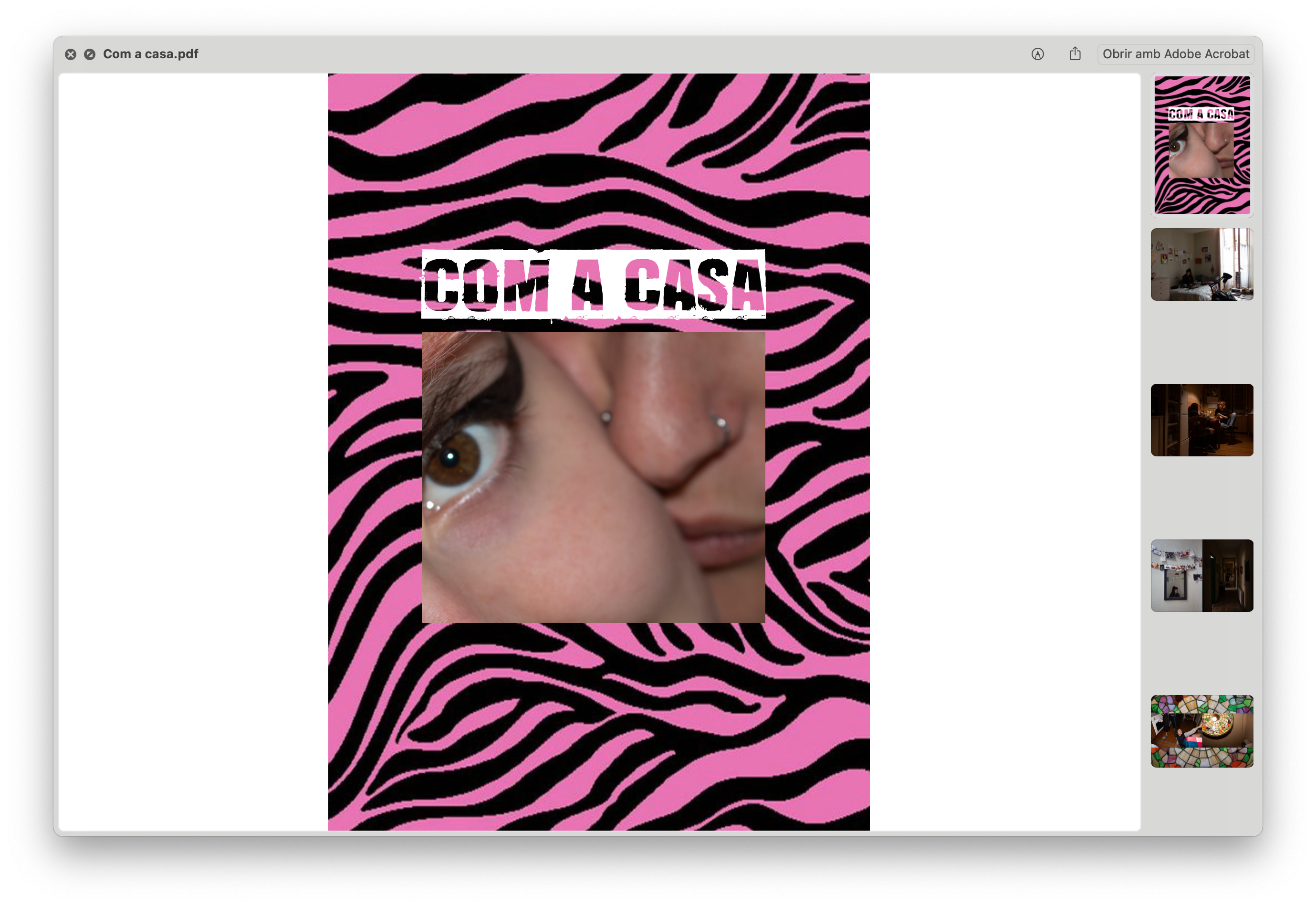Open Markup annotation tool
1316x907 pixels.
pyautogui.click(x=1037, y=54)
